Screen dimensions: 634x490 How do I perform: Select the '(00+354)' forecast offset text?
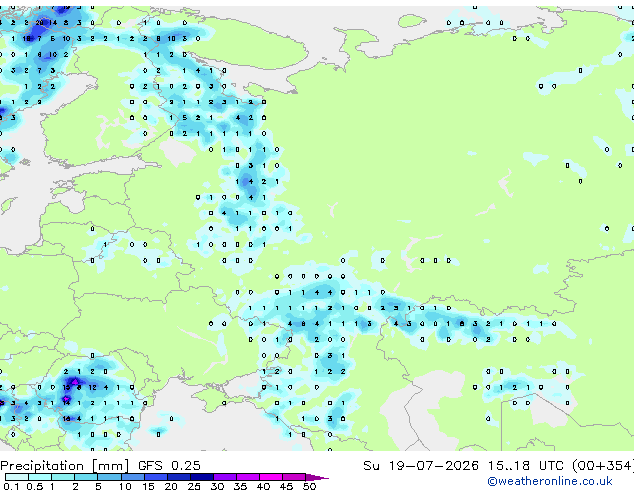(x=602, y=466)
